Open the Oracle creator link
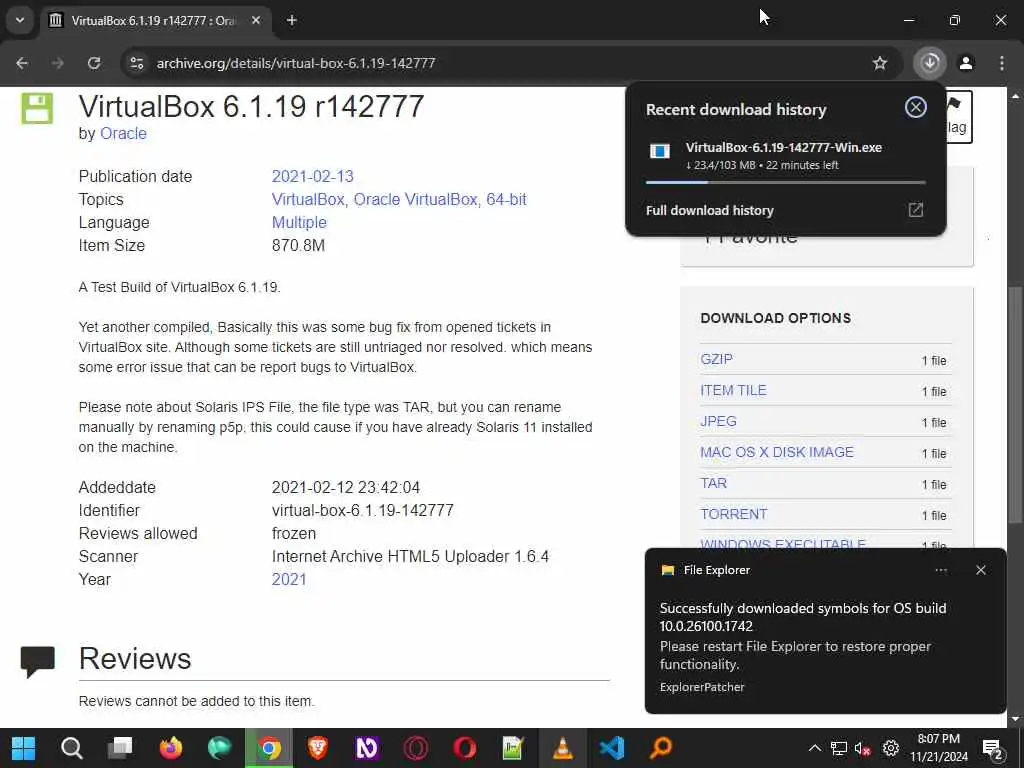The image size is (1024, 768). [123, 133]
